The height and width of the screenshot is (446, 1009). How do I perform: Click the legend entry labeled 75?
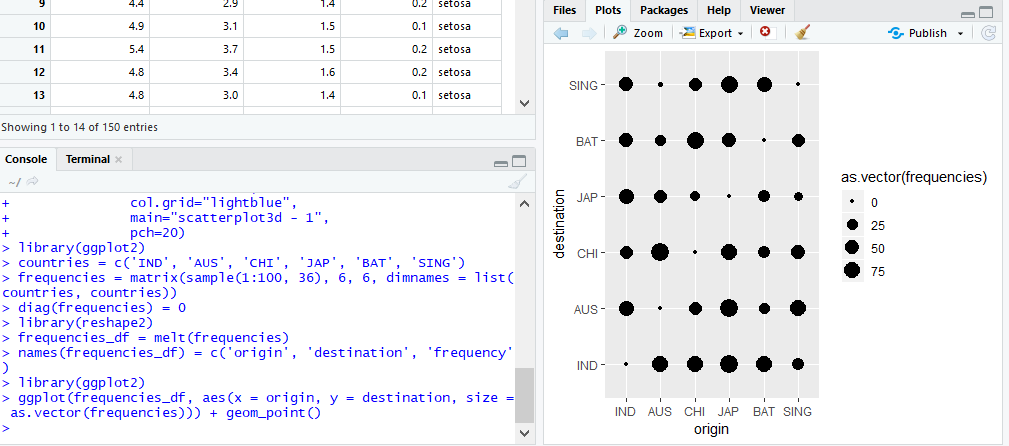click(x=877, y=272)
